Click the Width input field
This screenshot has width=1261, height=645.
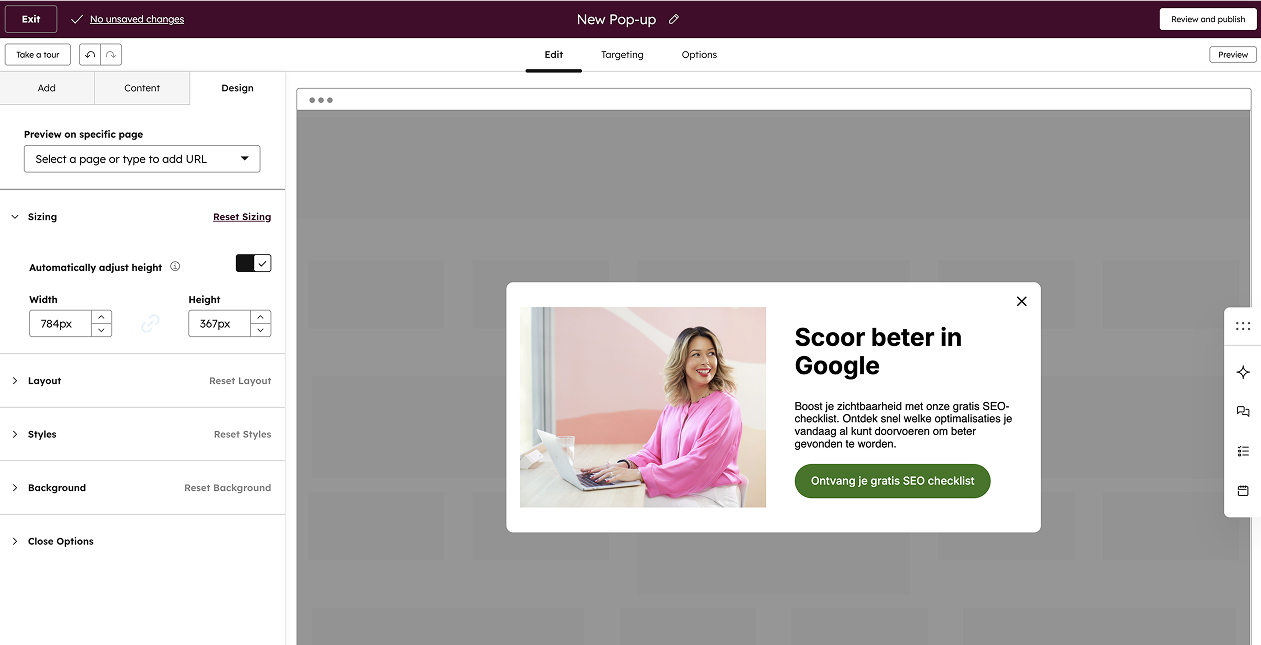click(x=60, y=324)
